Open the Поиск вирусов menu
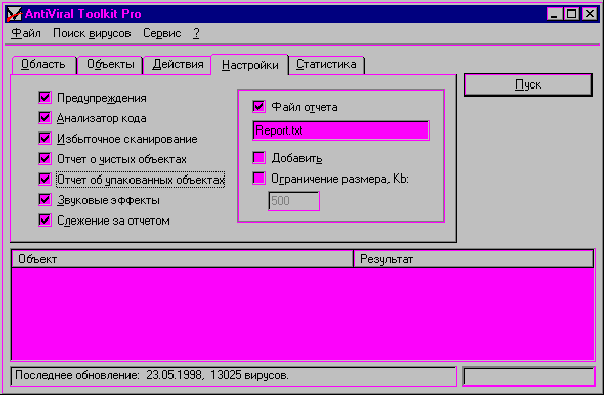 point(92,34)
